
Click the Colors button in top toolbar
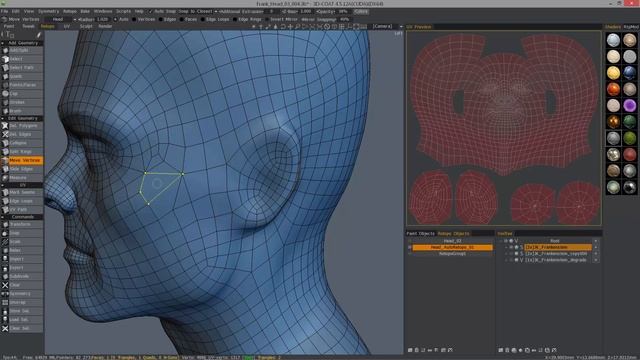point(361,11)
